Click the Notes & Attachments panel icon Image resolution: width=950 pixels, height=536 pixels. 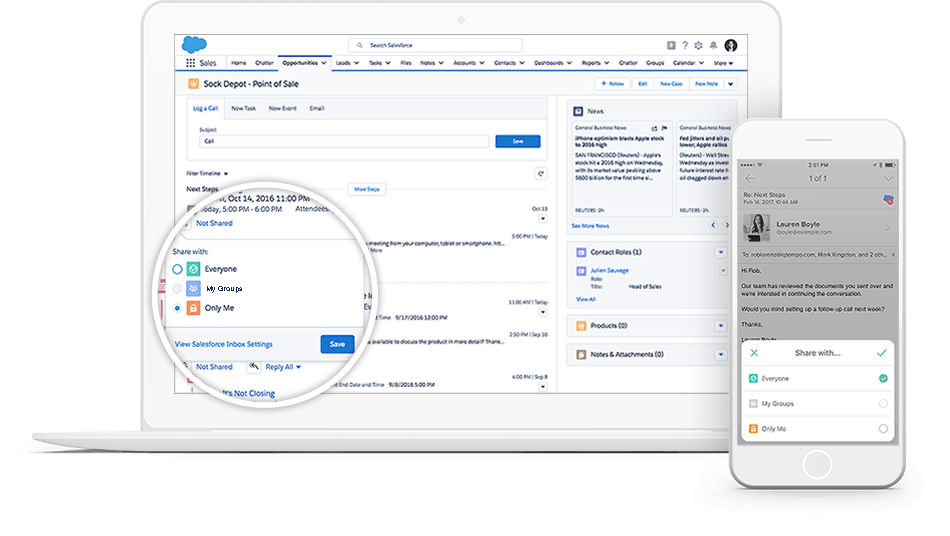[x=581, y=354]
